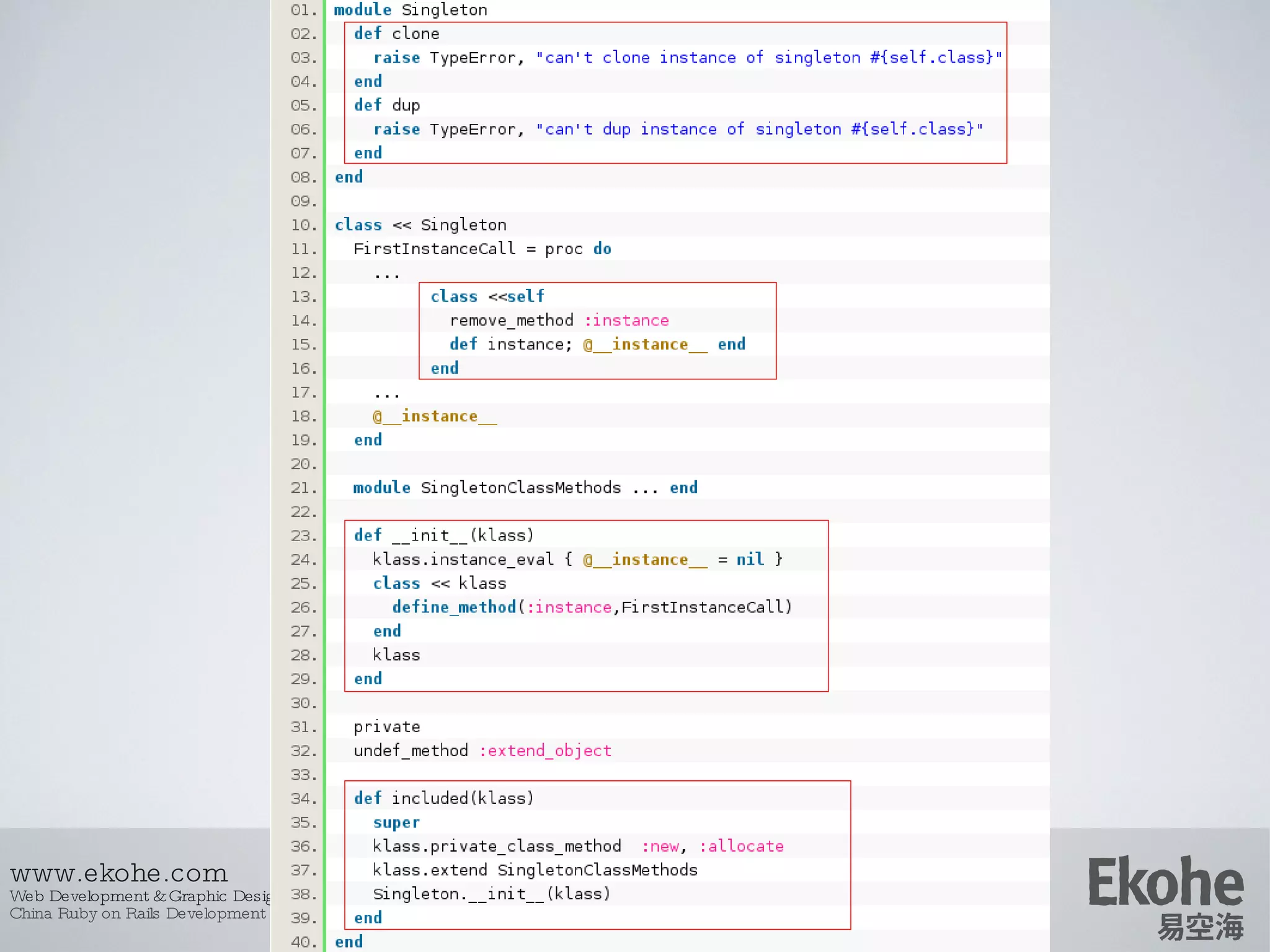This screenshot has width=1270, height=952.
Task: Click 'define_method(:instance,FirstInstanceCall)' line
Action: (x=592, y=607)
